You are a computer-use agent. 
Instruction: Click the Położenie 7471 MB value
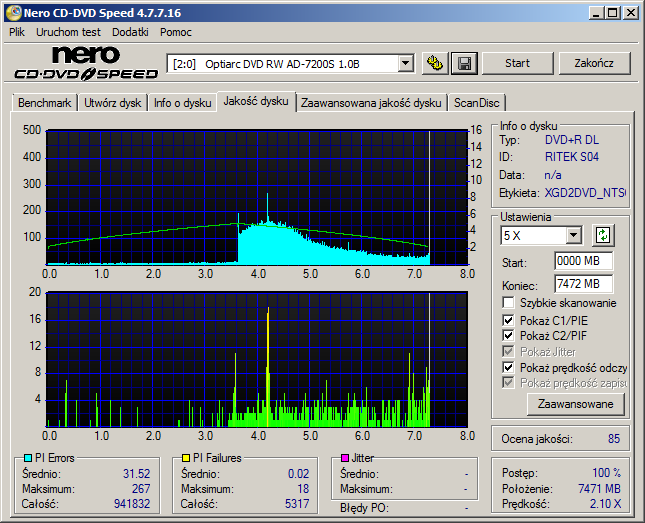tap(599, 489)
